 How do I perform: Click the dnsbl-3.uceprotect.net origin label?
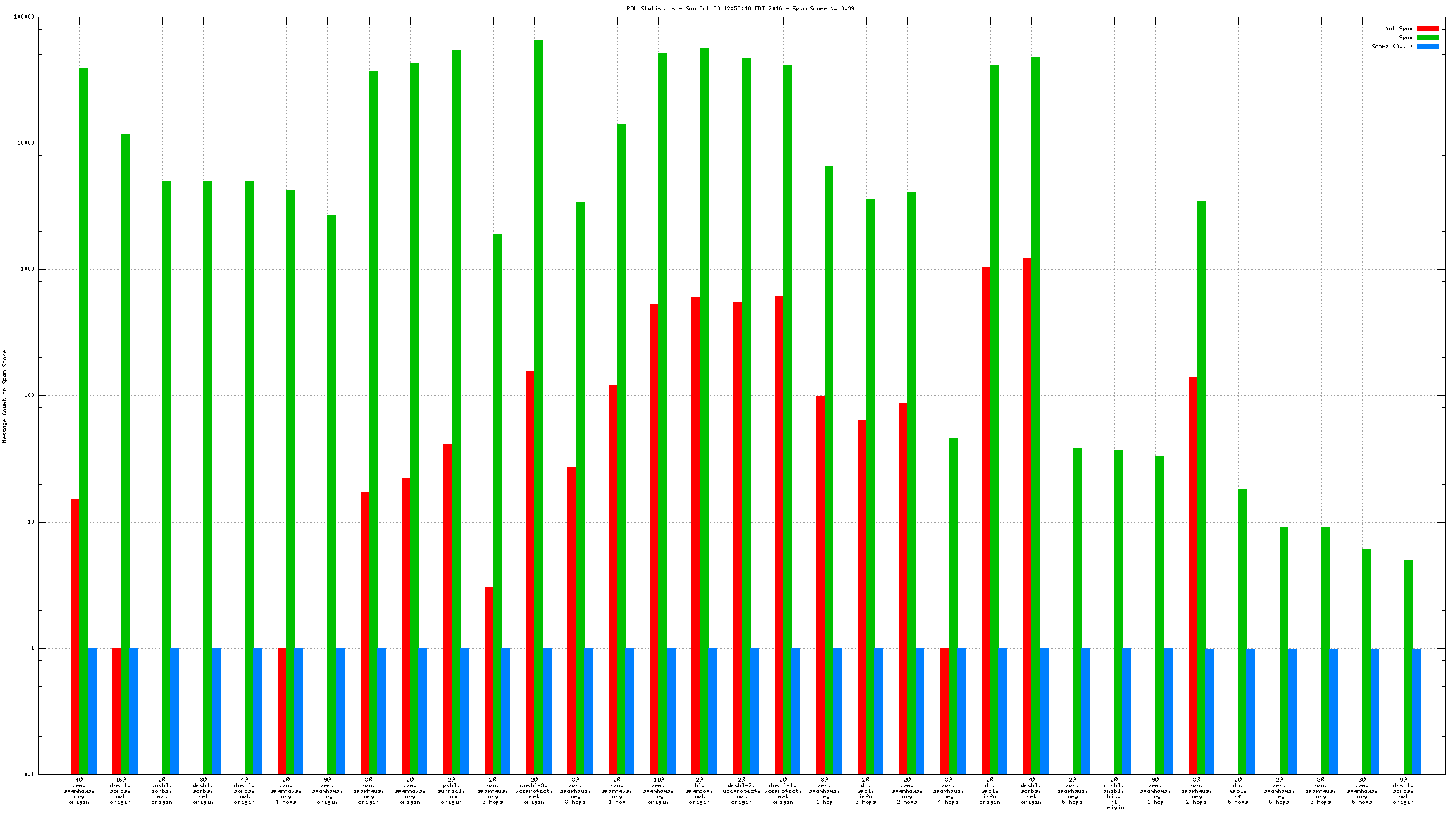coord(534,791)
